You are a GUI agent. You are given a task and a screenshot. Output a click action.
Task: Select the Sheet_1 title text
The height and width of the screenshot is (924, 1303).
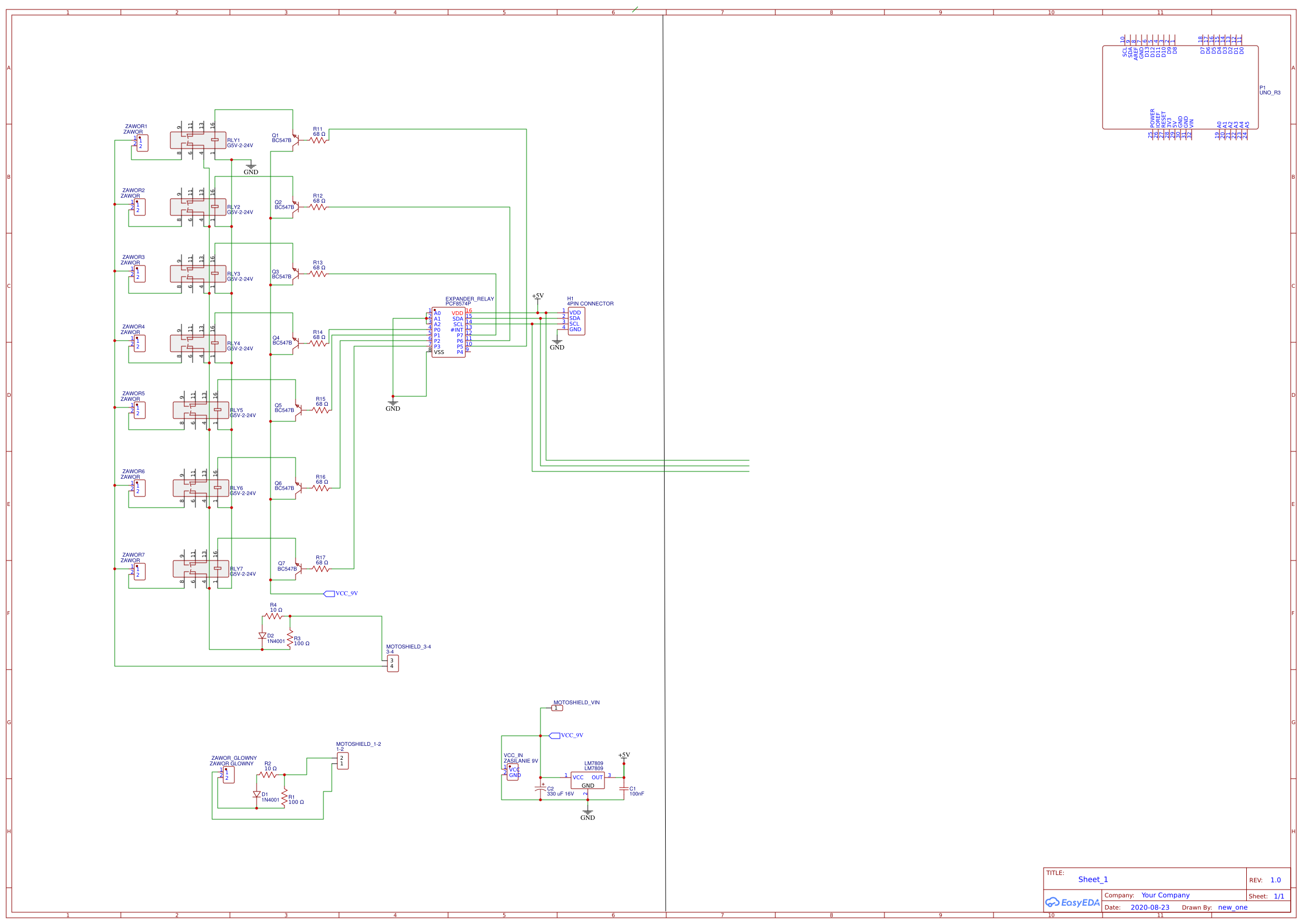click(x=1093, y=879)
